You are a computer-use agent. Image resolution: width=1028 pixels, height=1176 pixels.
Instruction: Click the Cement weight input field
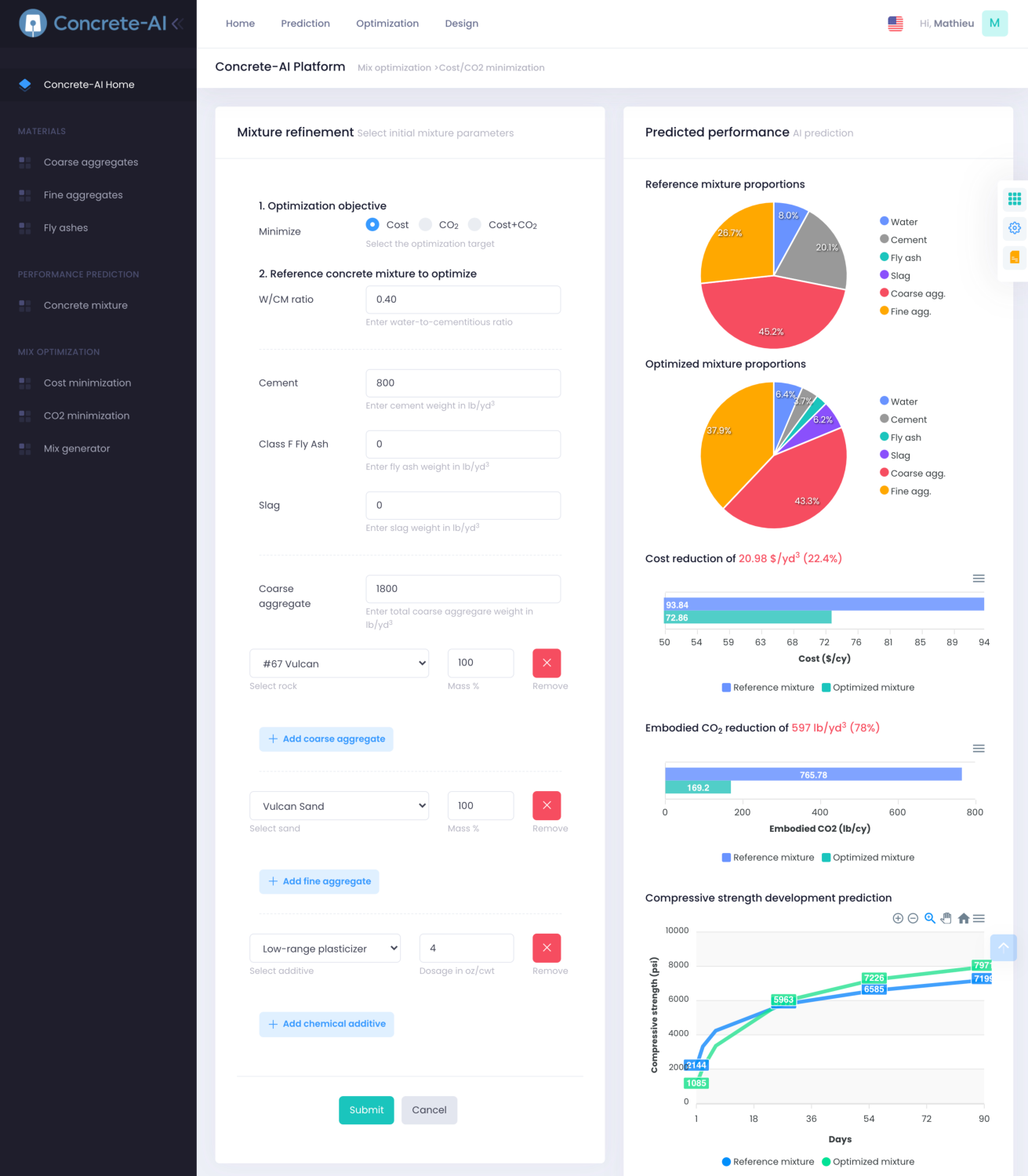pos(463,383)
